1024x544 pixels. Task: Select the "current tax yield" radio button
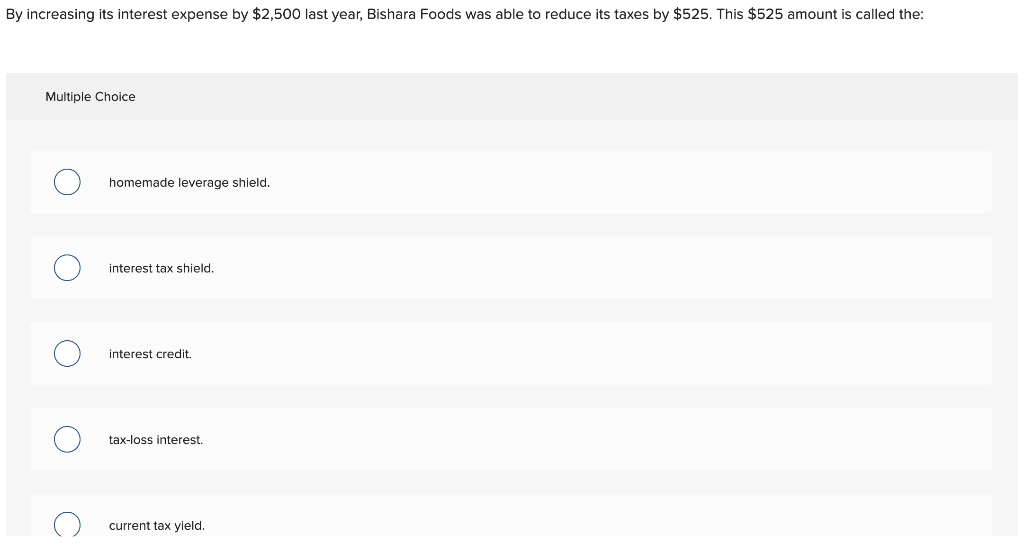click(x=67, y=524)
